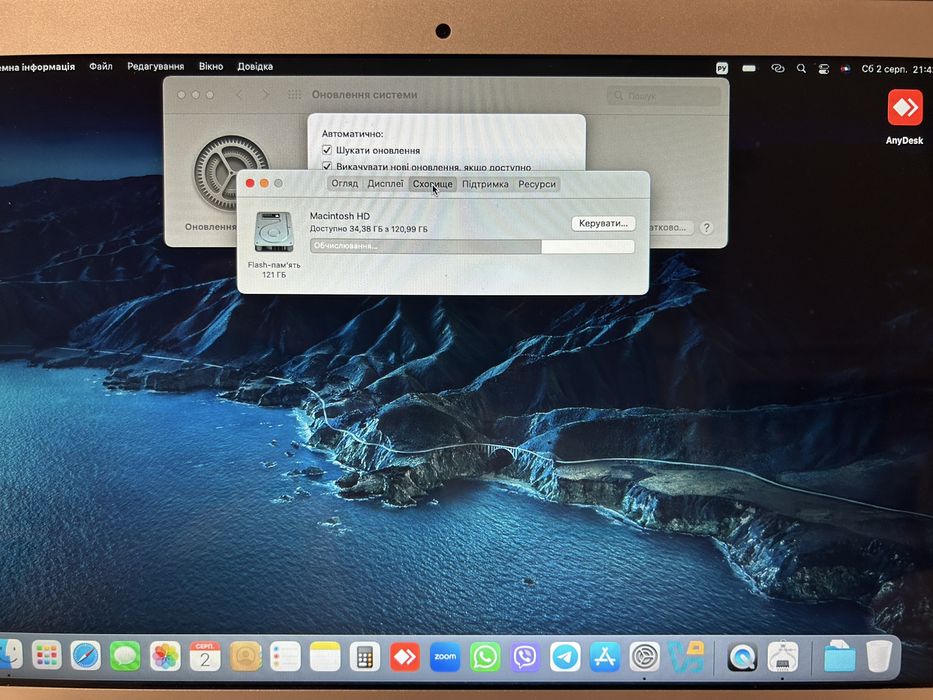Select the Сховище tab

(x=433, y=184)
